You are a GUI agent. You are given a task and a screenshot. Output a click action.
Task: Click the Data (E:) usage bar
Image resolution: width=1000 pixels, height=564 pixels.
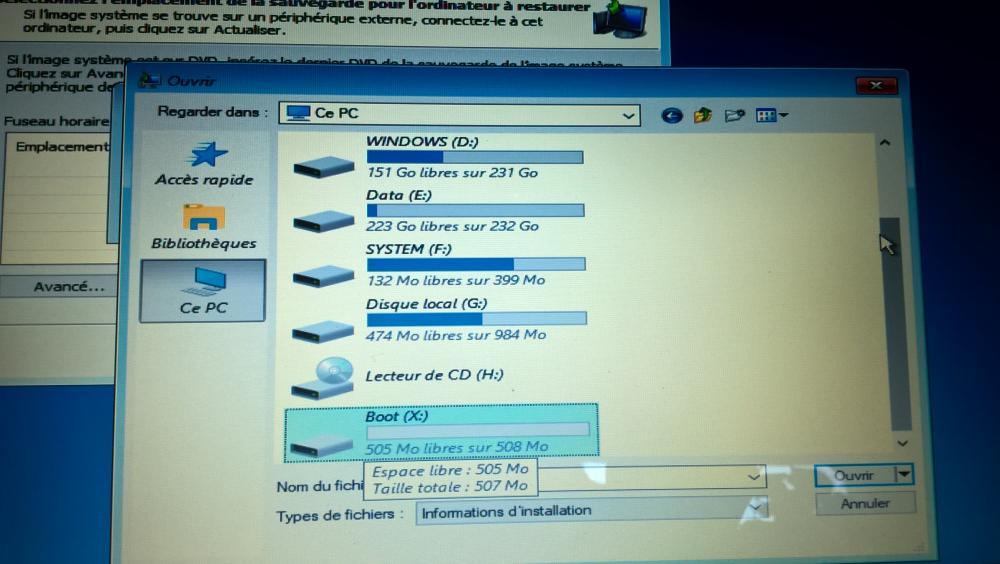pos(476,211)
